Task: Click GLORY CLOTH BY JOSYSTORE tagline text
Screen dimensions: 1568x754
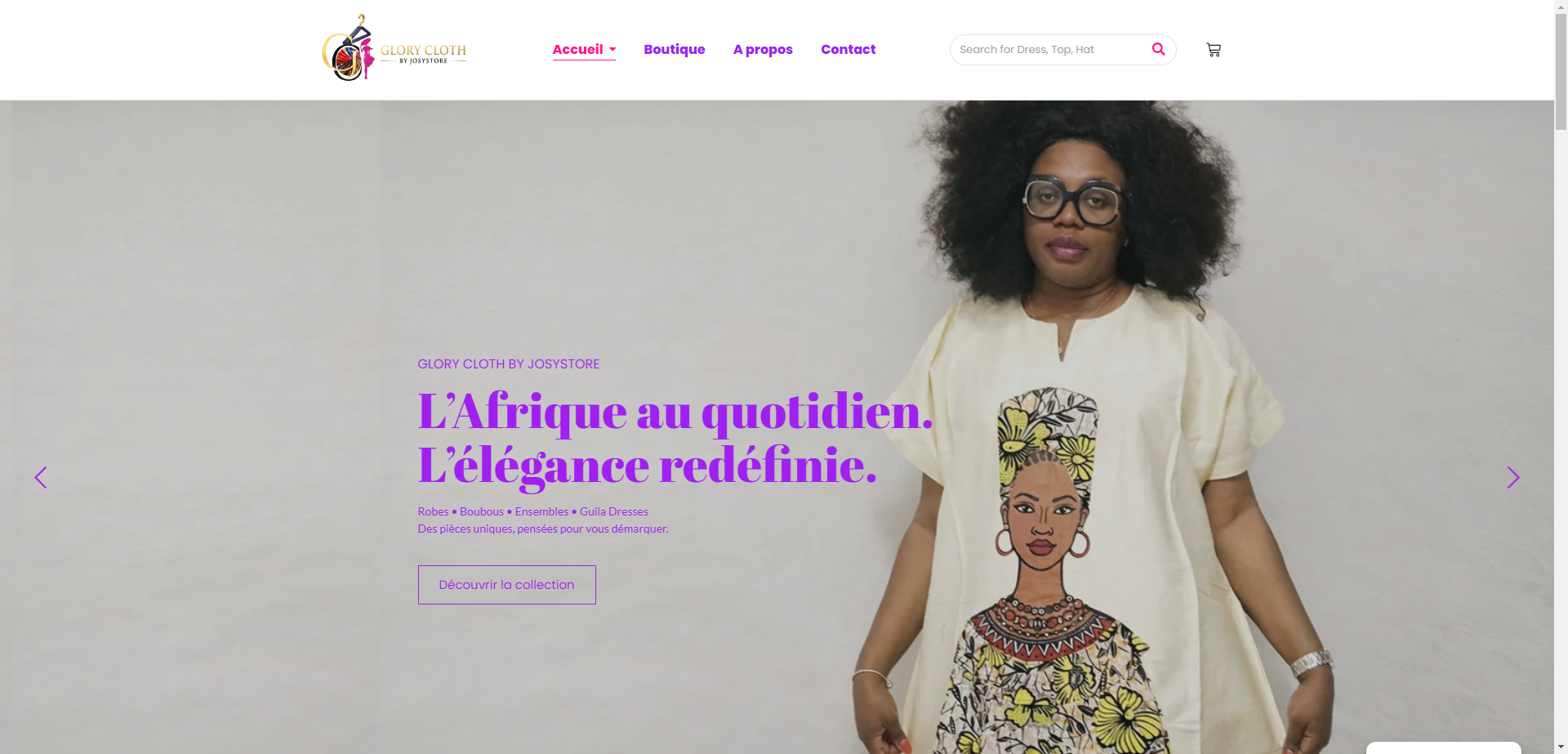Action: [509, 364]
